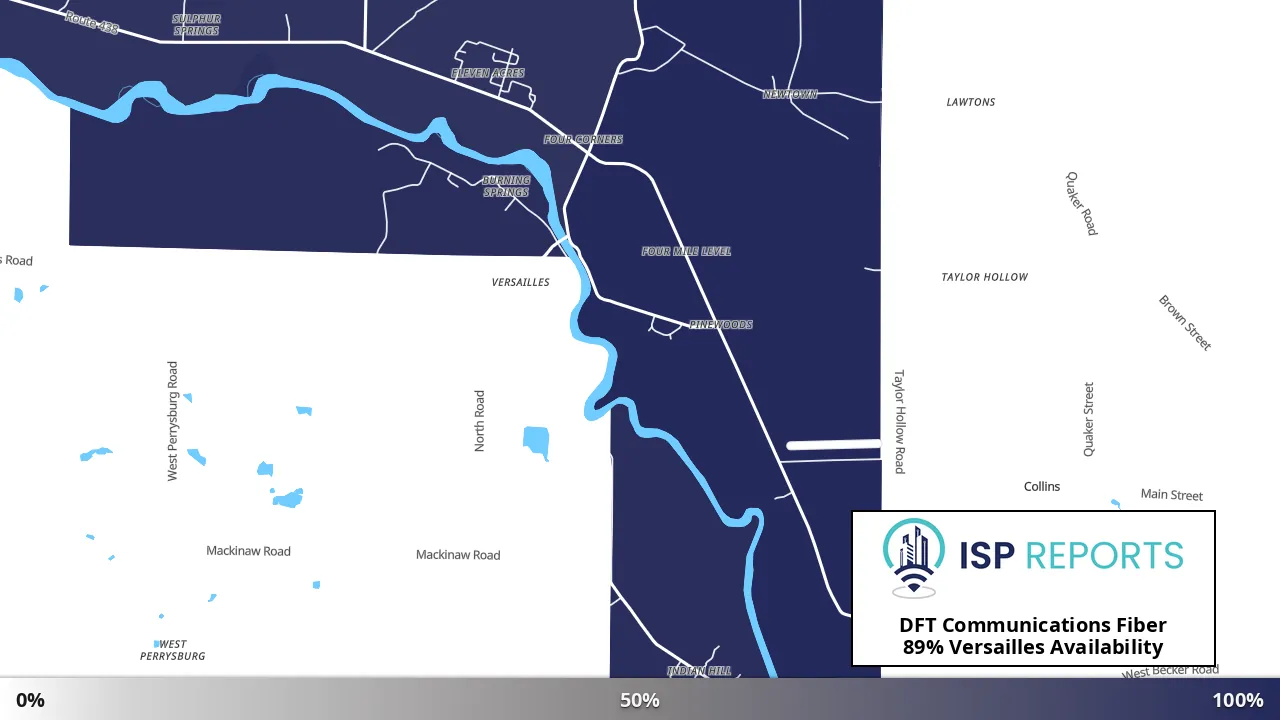Viewport: 1280px width, 720px height.
Task: Select the FOUR CORNERS map label
Action: (583, 139)
